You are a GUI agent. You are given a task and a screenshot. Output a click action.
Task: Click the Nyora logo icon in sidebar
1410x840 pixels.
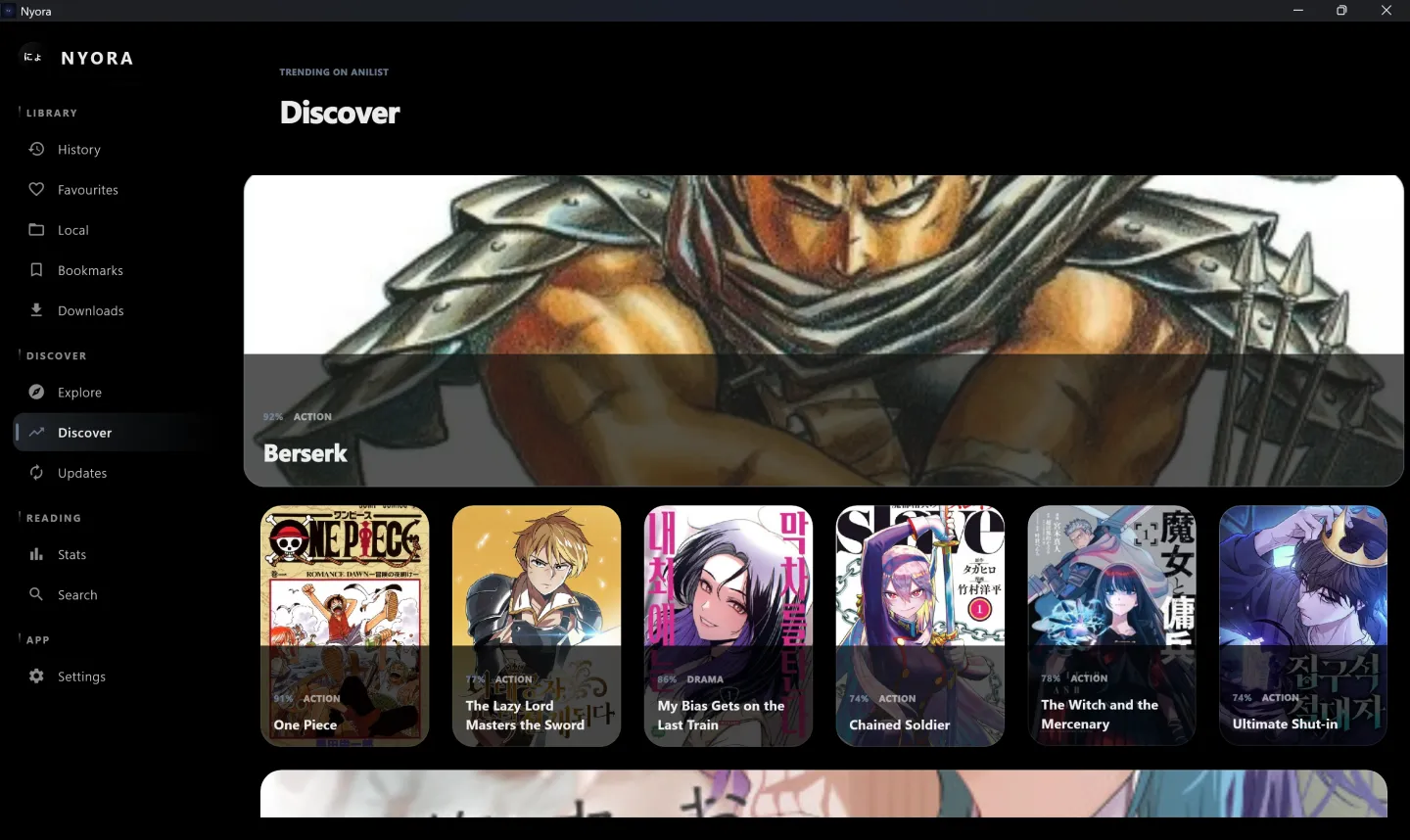tap(32, 58)
